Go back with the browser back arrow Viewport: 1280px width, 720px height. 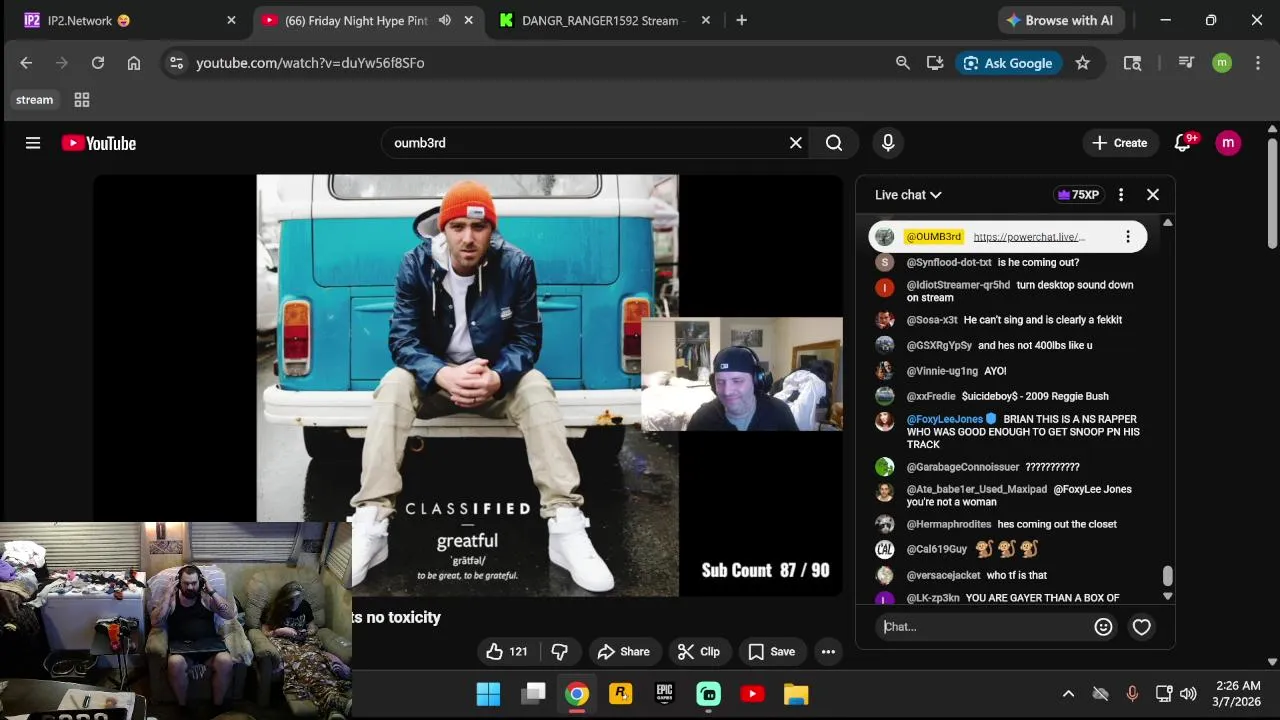tap(26, 63)
